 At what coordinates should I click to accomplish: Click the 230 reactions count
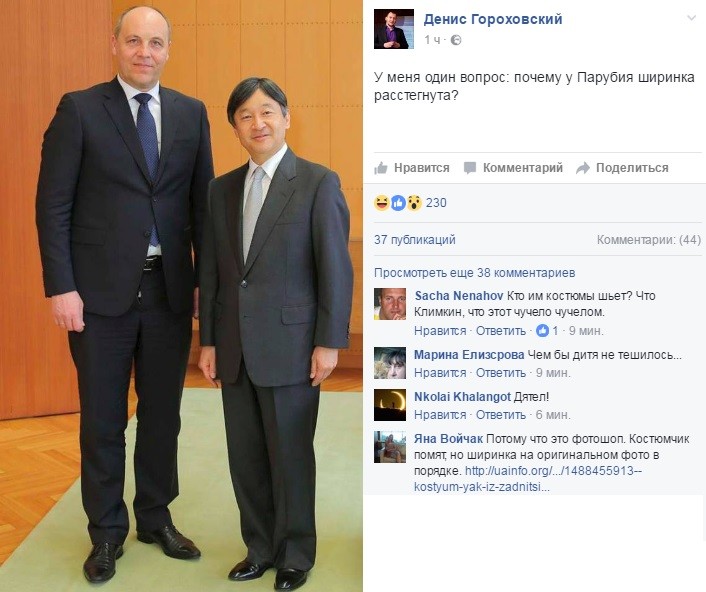436,203
